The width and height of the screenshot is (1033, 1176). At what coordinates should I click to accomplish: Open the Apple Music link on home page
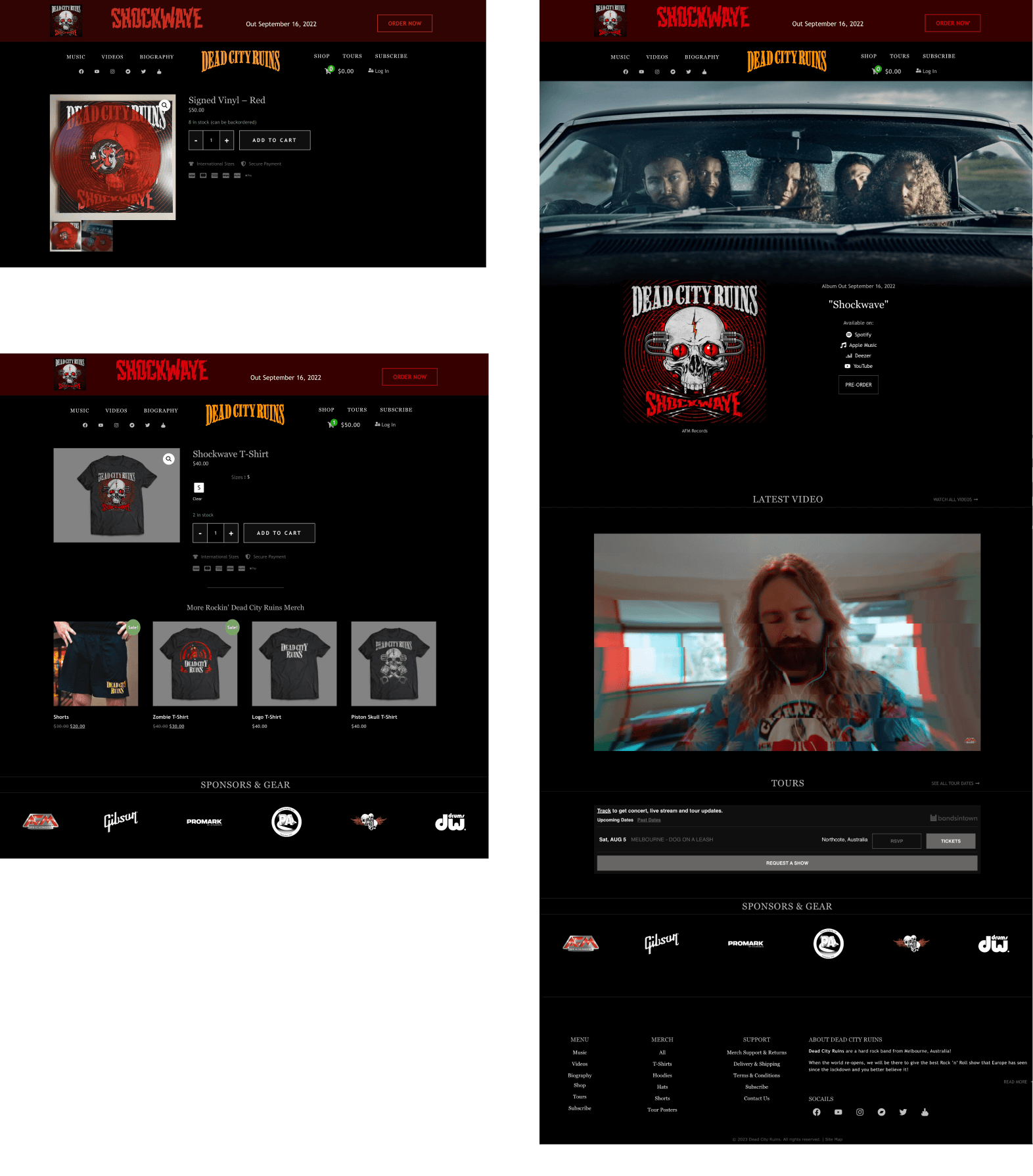coord(858,346)
